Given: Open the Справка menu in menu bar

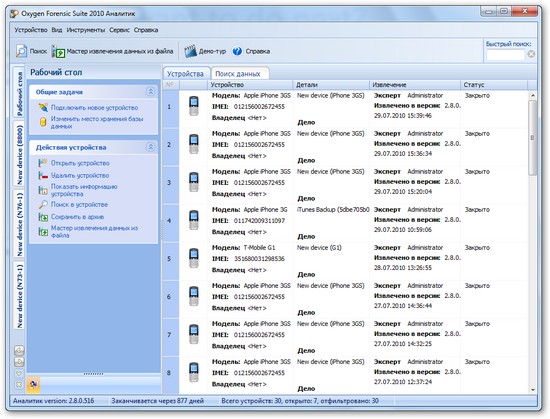Looking at the screenshot, I should (x=146, y=30).
